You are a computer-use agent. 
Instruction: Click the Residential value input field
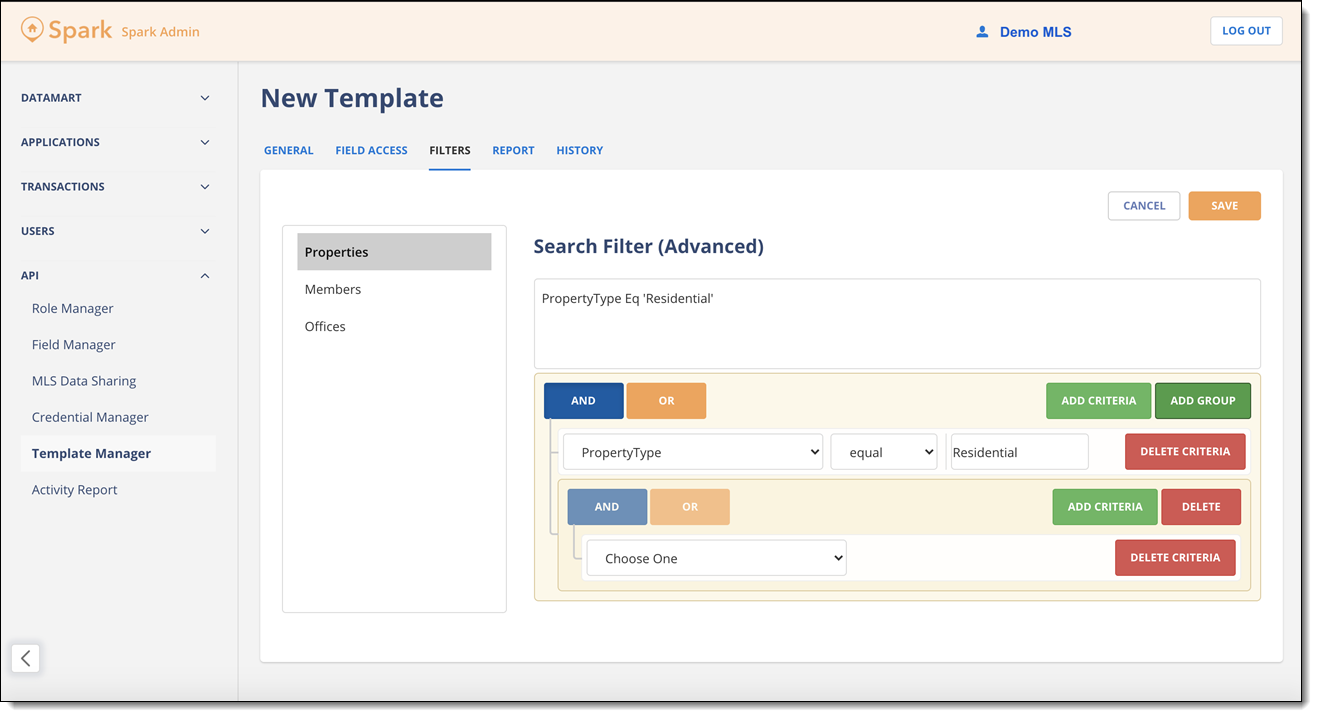pyautogui.click(x=1019, y=452)
